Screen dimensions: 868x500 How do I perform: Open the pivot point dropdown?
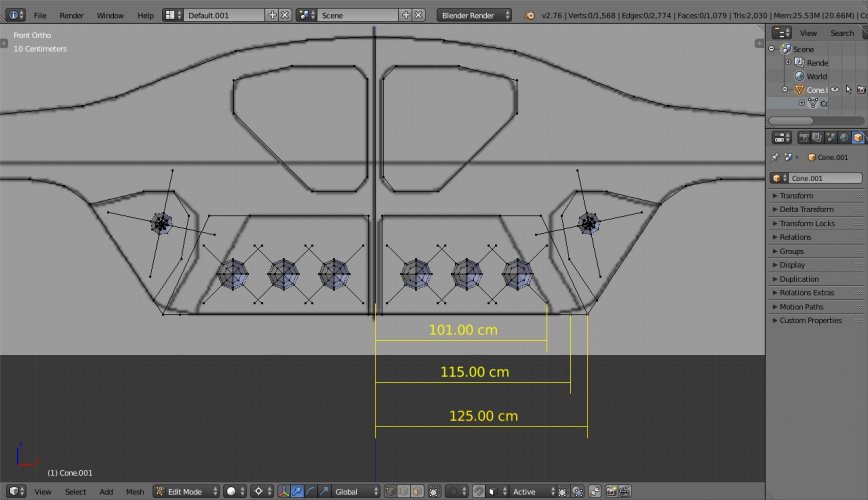point(262,491)
